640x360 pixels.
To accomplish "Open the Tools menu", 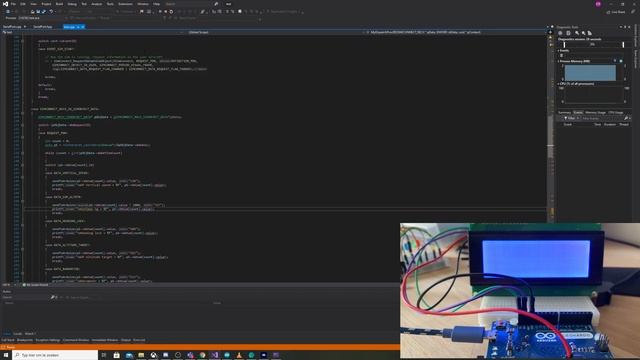I will 110,4.
